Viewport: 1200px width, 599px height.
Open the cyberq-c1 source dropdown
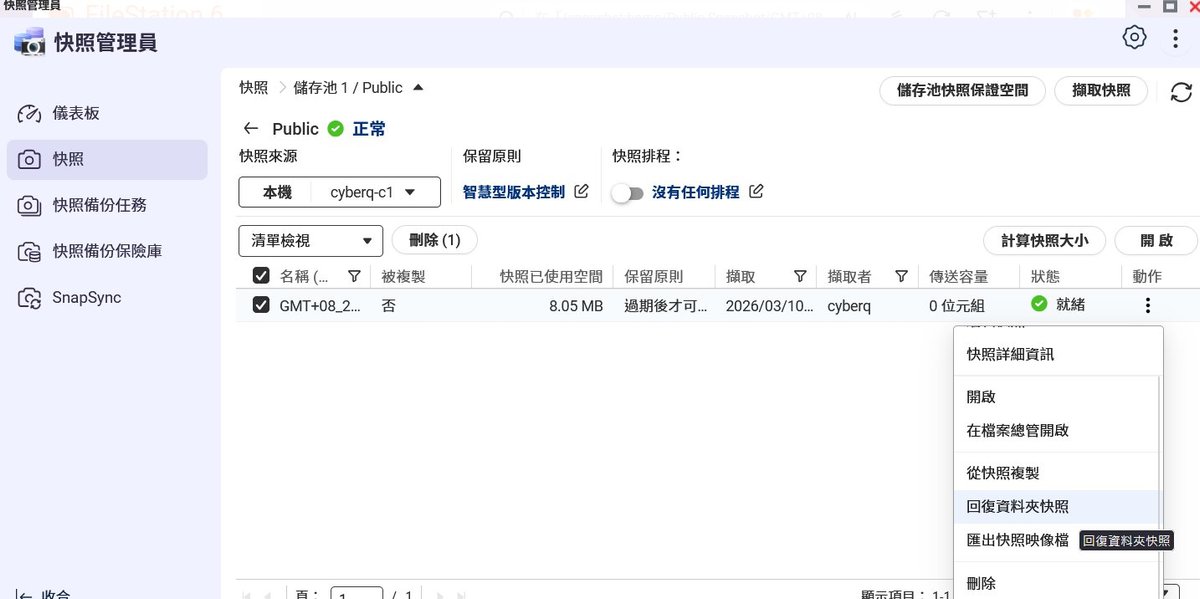click(373, 192)
